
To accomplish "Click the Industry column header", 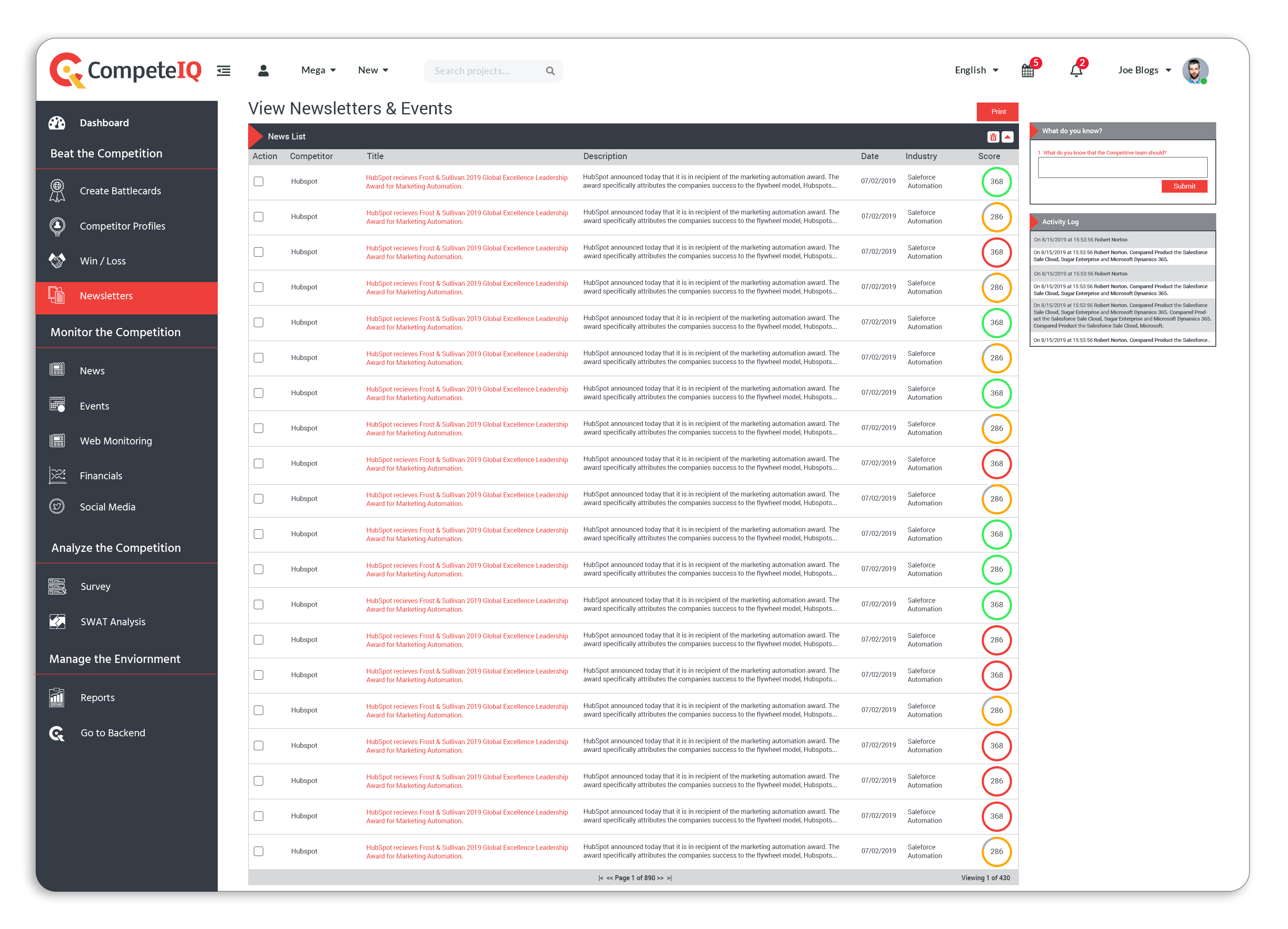I will [921, 156].
